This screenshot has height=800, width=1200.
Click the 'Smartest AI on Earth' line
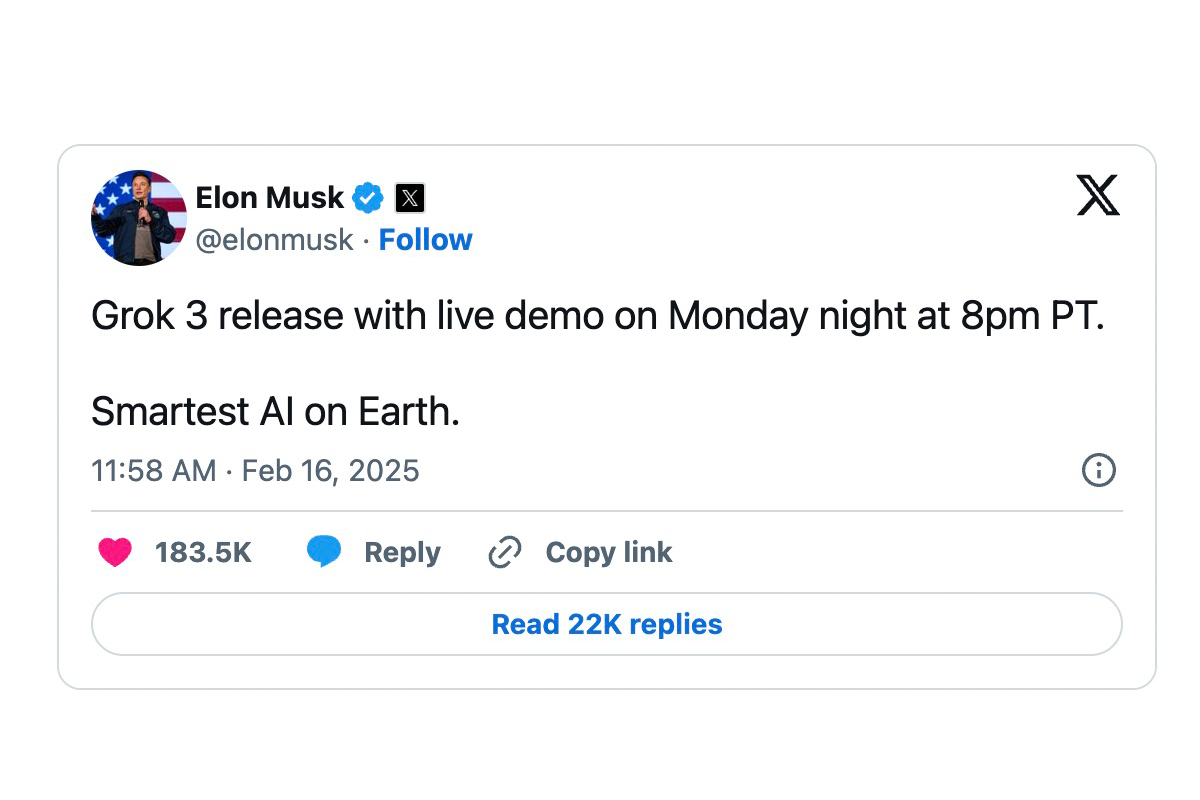(275, 411)
